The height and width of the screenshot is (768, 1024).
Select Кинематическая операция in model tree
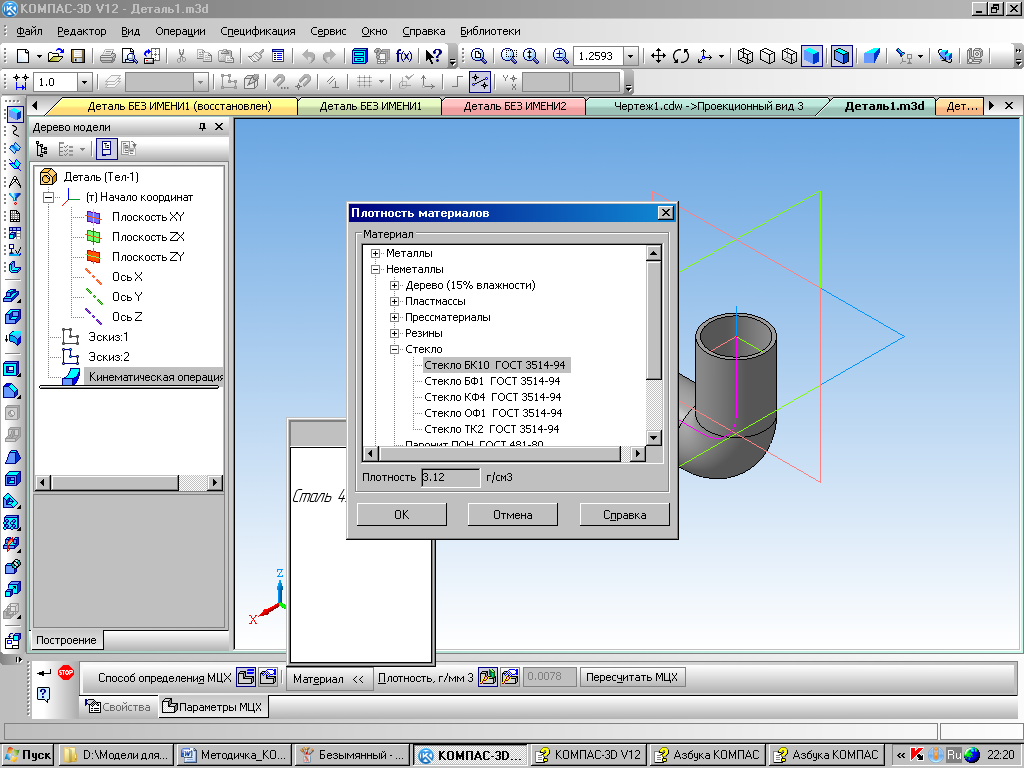pos(155,377)
